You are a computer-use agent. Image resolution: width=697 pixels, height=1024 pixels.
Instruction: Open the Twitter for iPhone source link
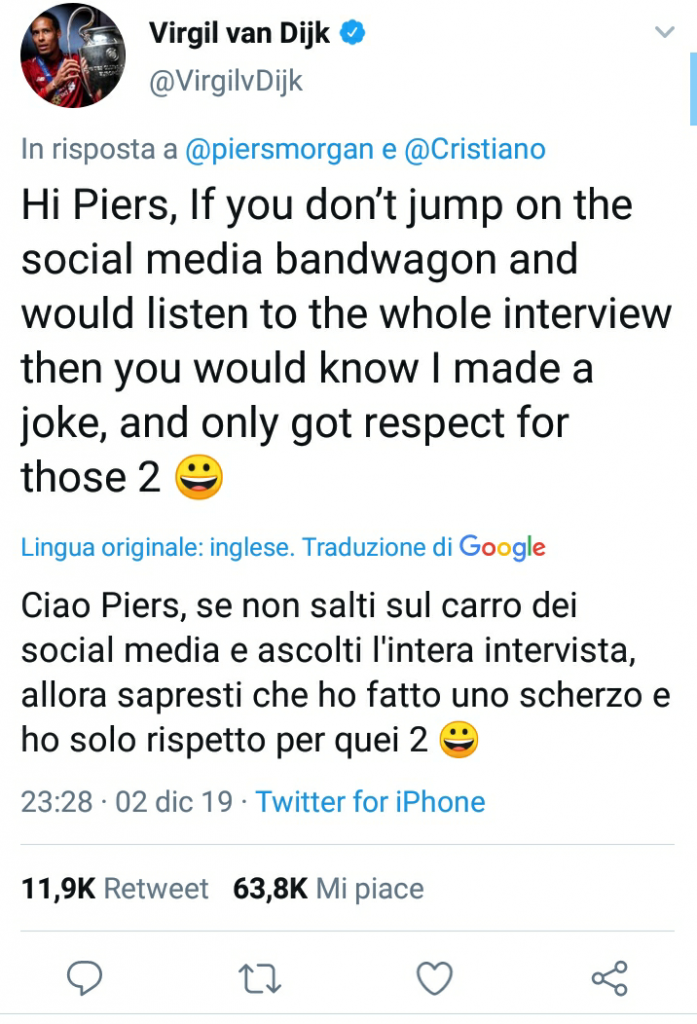370,802
